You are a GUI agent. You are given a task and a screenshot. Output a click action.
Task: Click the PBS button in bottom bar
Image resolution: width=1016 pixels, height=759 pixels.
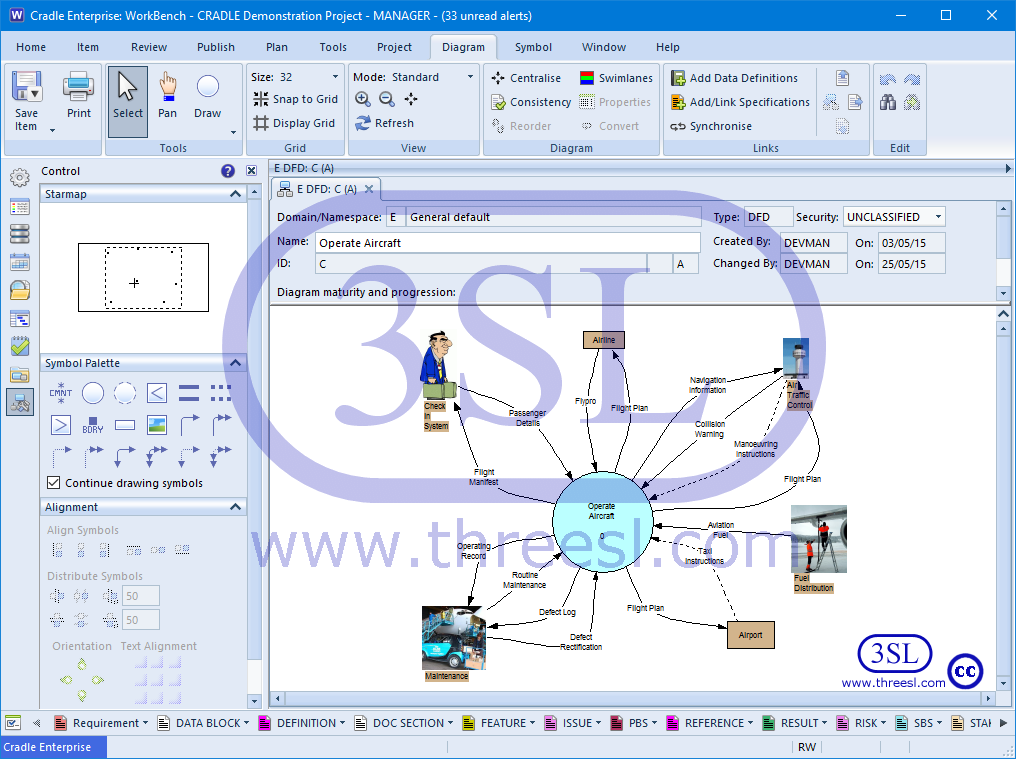[633, 723]
